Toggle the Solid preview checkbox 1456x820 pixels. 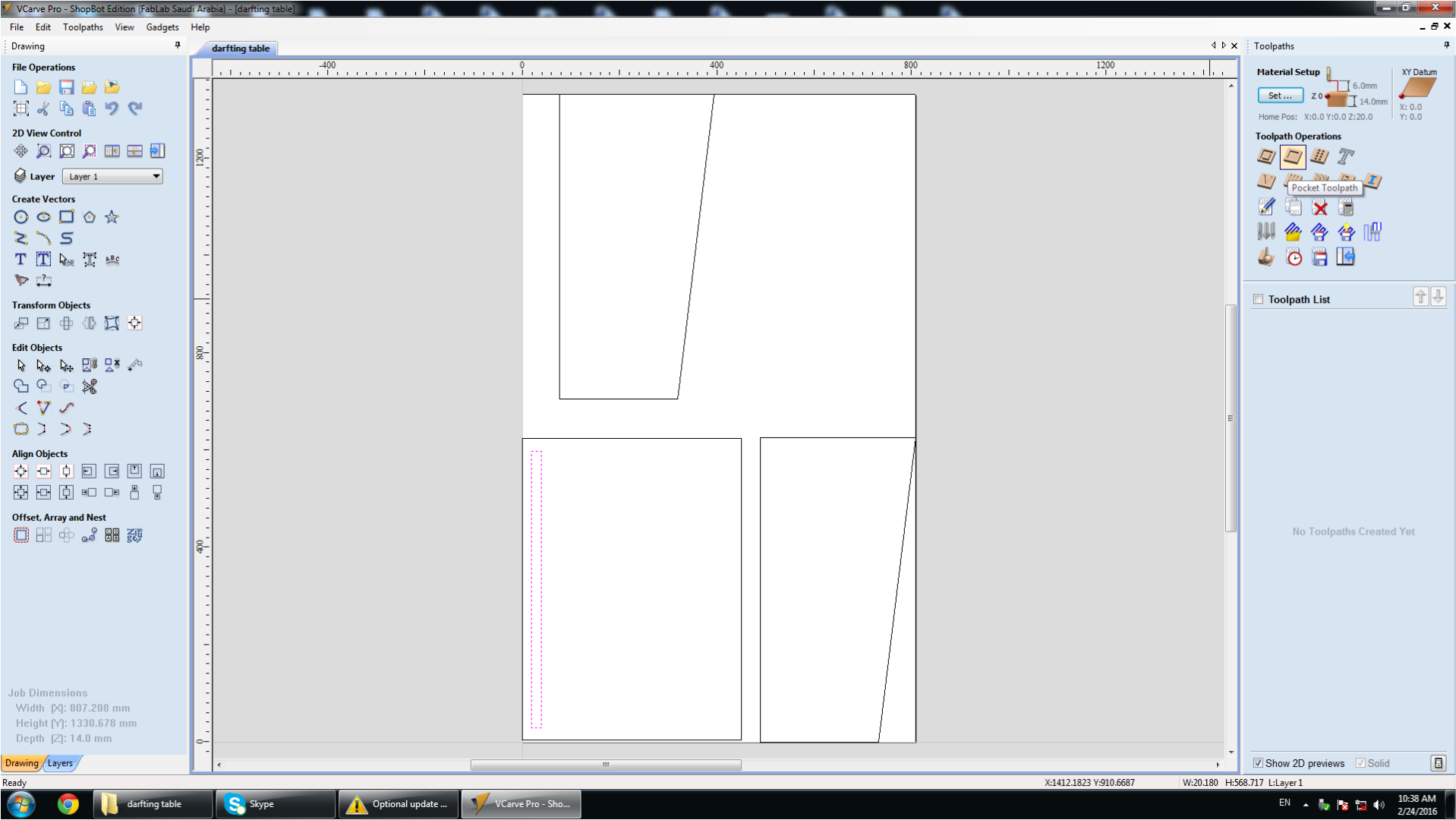click(1360, 763)
